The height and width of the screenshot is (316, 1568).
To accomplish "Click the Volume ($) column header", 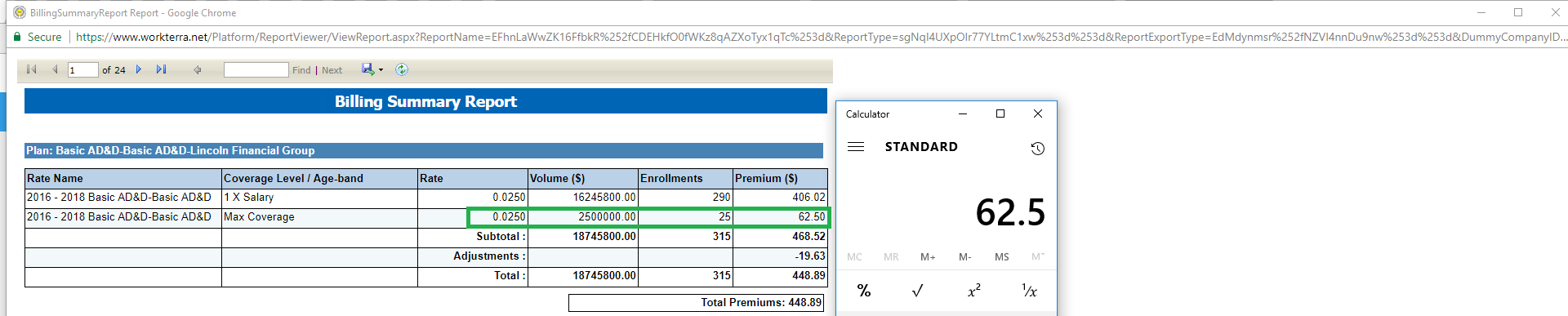I will [x=583, y=179].
